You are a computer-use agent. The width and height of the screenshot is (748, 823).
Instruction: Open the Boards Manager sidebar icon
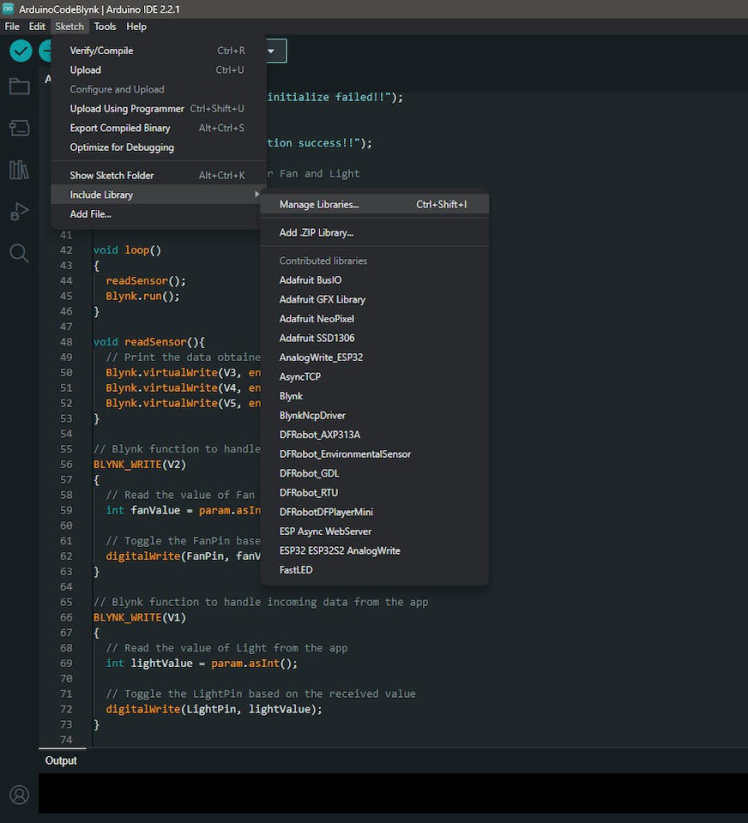(x=19, y=128)
